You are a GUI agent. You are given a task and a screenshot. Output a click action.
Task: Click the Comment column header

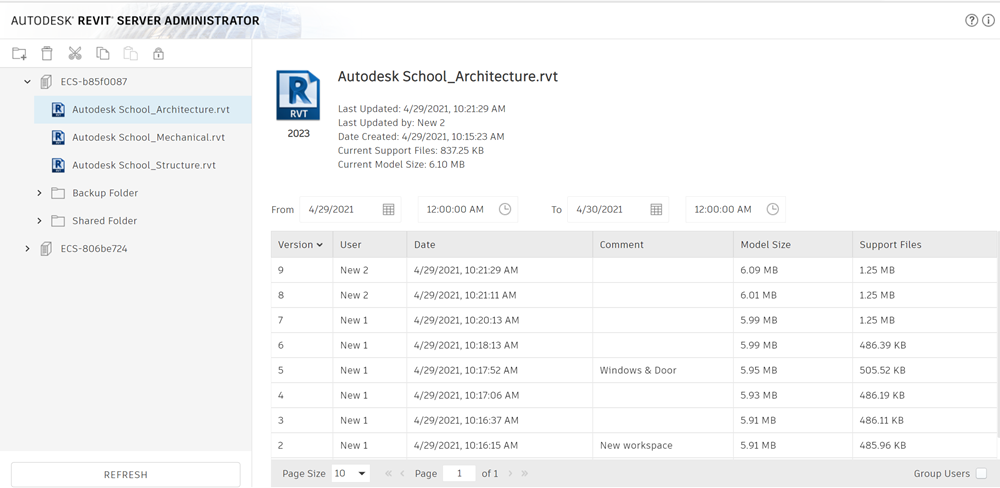[663, 244]
